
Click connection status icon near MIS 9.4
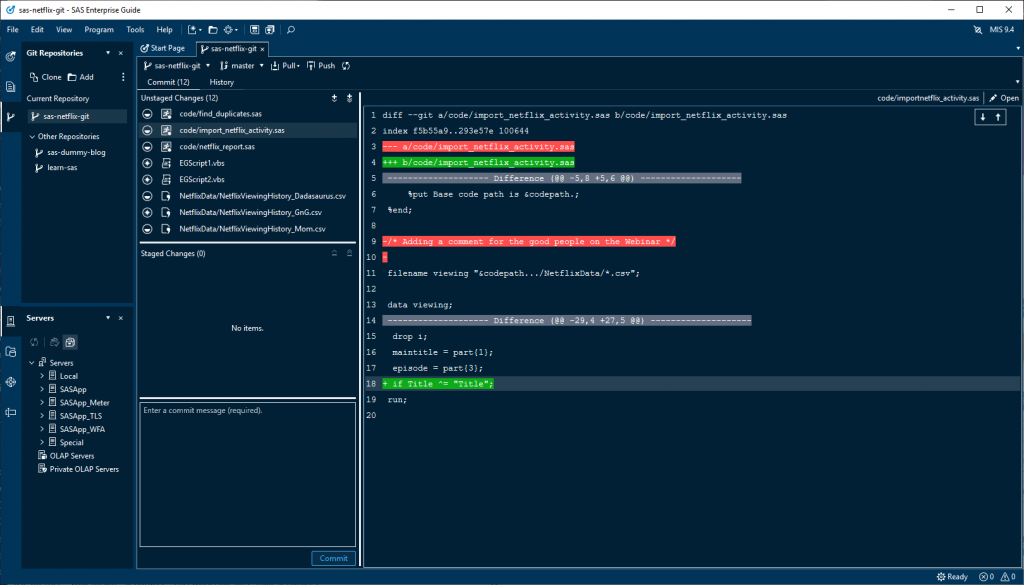tap(978, 29)
